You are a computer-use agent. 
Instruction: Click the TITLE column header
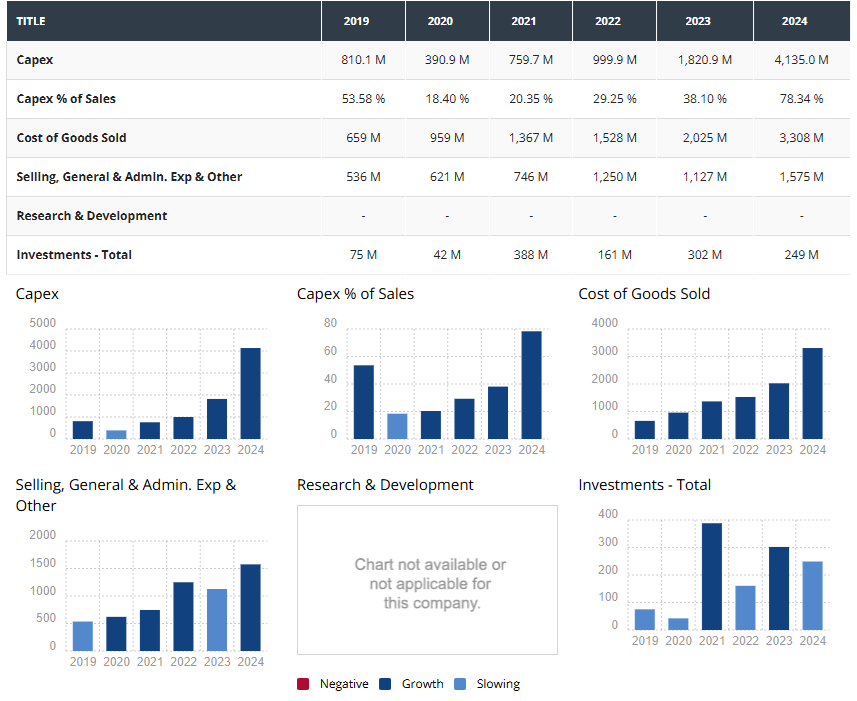[x=31, y=21]
